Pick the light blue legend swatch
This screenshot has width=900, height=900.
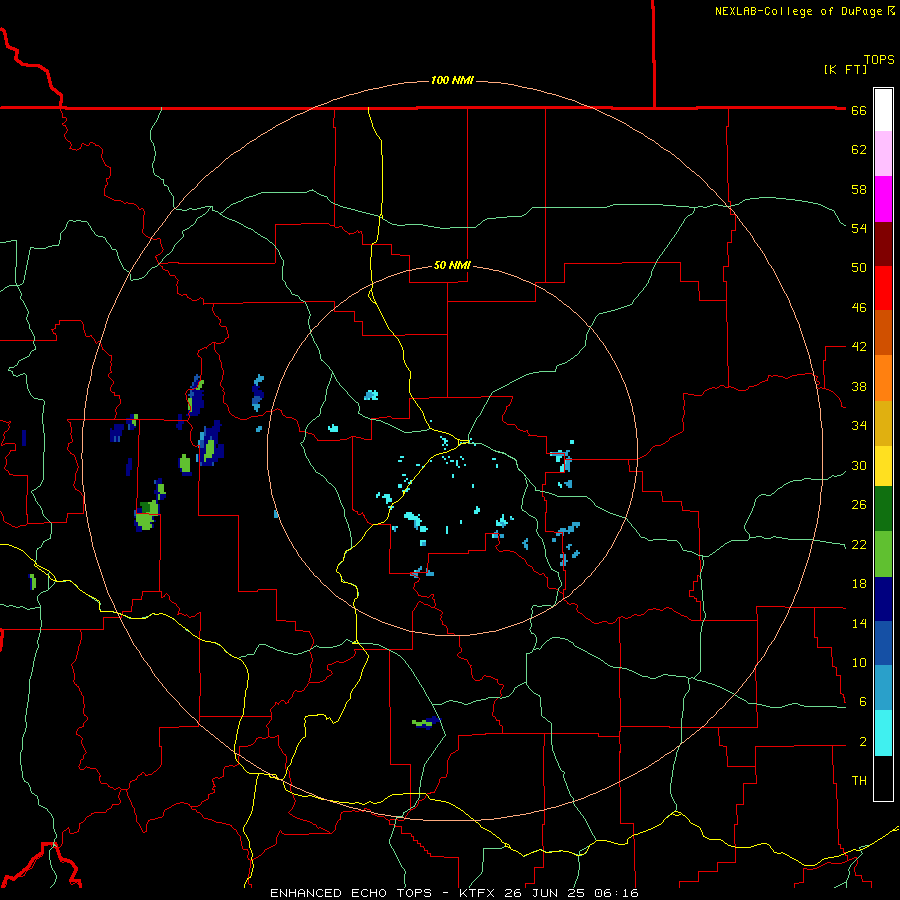click(x=883, y=688)
